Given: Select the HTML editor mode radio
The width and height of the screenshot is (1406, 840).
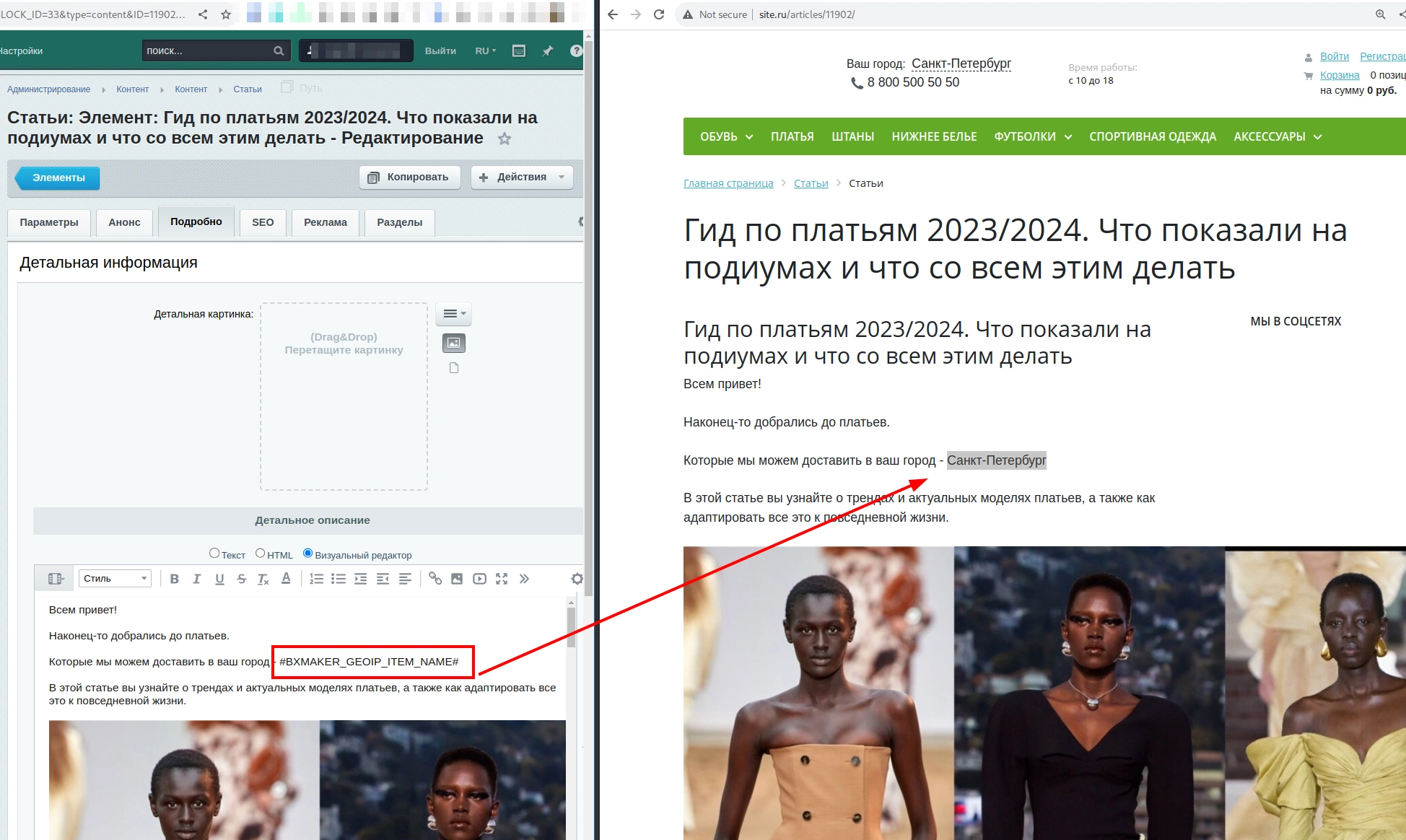Looking at the screenshot, I should click(x=261, y=554).
